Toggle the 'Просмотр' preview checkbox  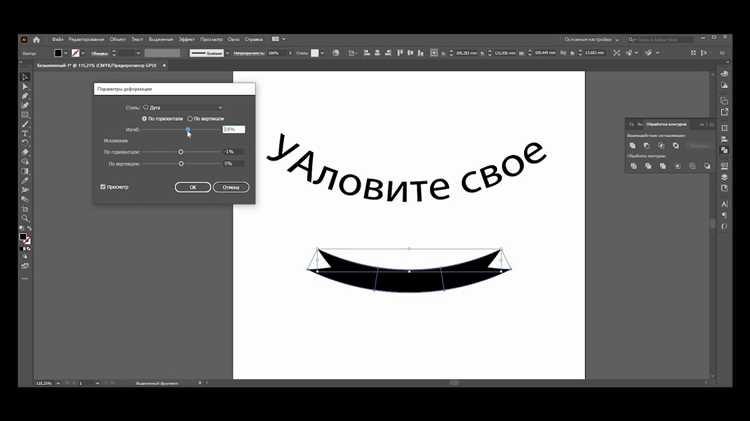coord(103,187)
